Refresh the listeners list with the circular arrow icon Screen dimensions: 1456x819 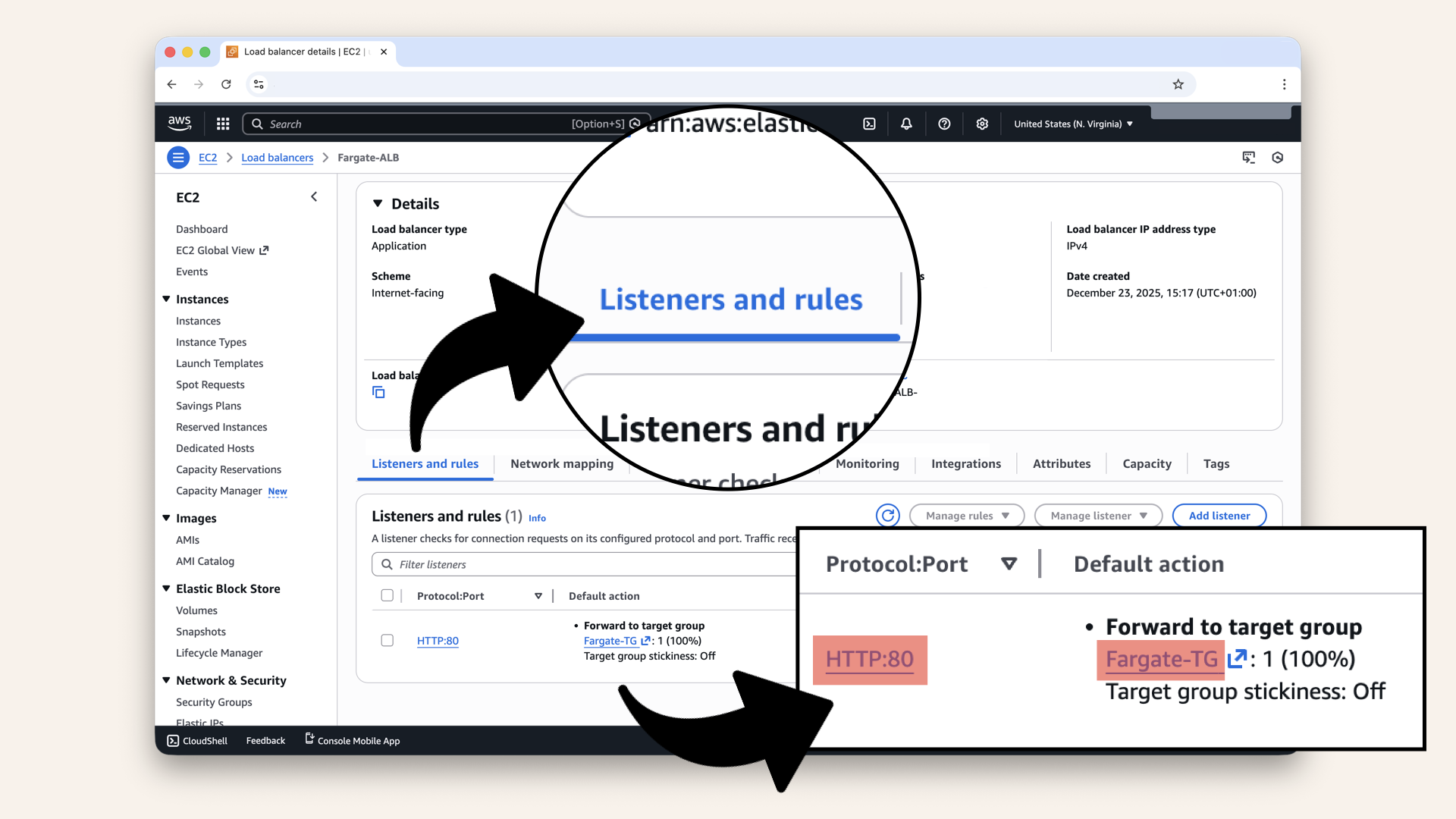click(887, 515)
